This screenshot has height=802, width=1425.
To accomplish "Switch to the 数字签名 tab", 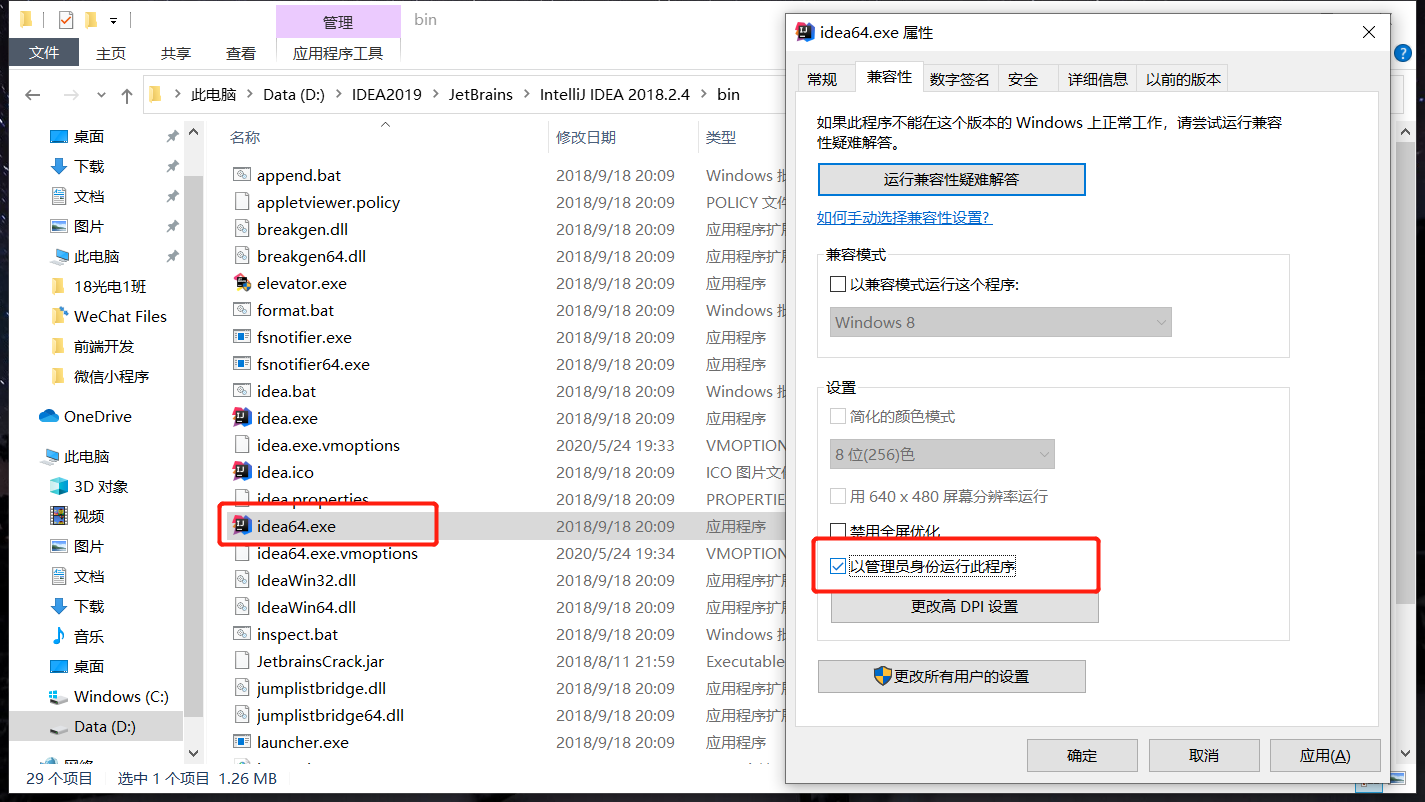I will click(x=958, y=79).
